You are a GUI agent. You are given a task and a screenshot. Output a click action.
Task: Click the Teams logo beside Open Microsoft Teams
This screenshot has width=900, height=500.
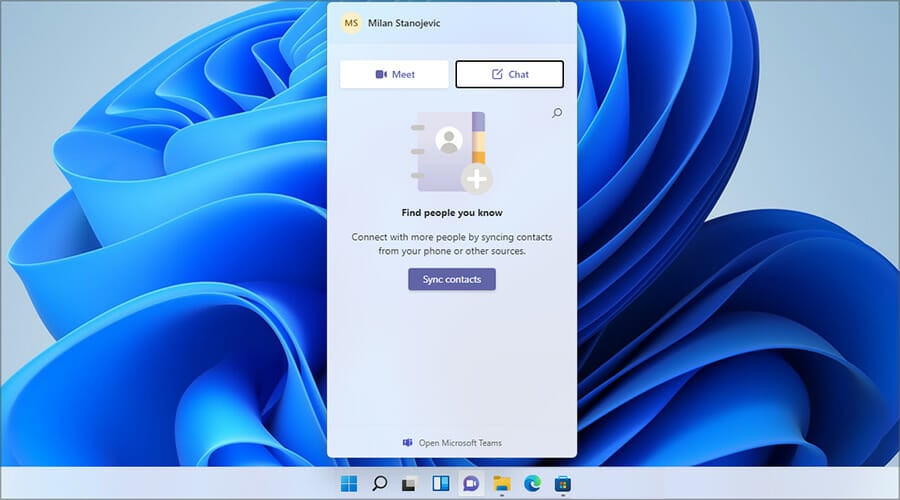point(408,443)
